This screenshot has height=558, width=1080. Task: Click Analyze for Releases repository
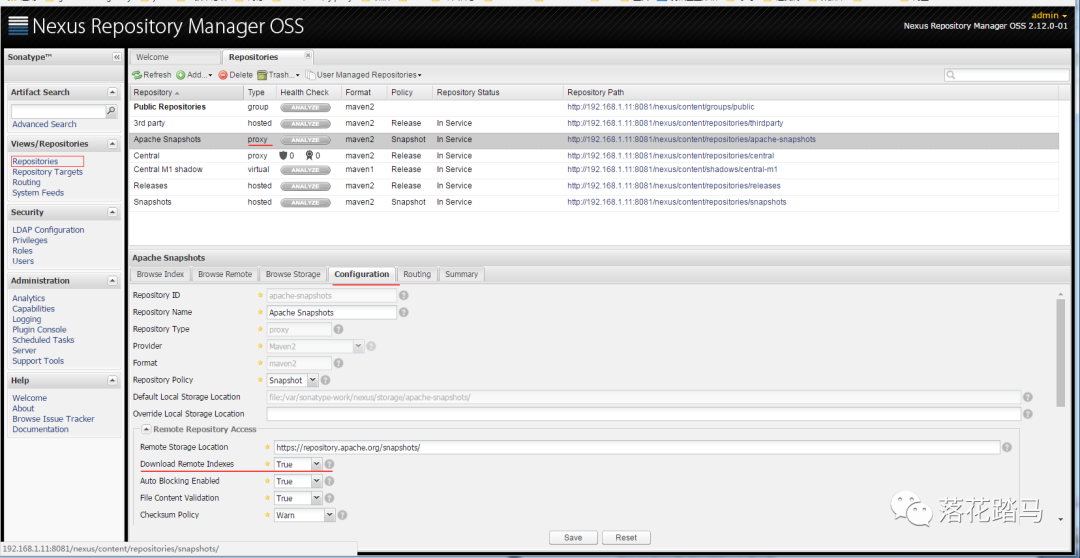click(305, 186)
